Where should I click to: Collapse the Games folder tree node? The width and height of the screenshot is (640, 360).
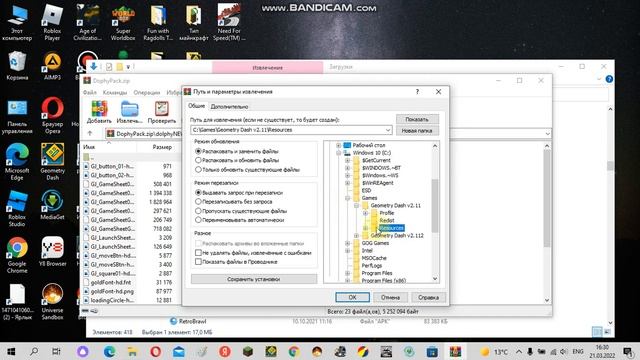coord(348,198)
